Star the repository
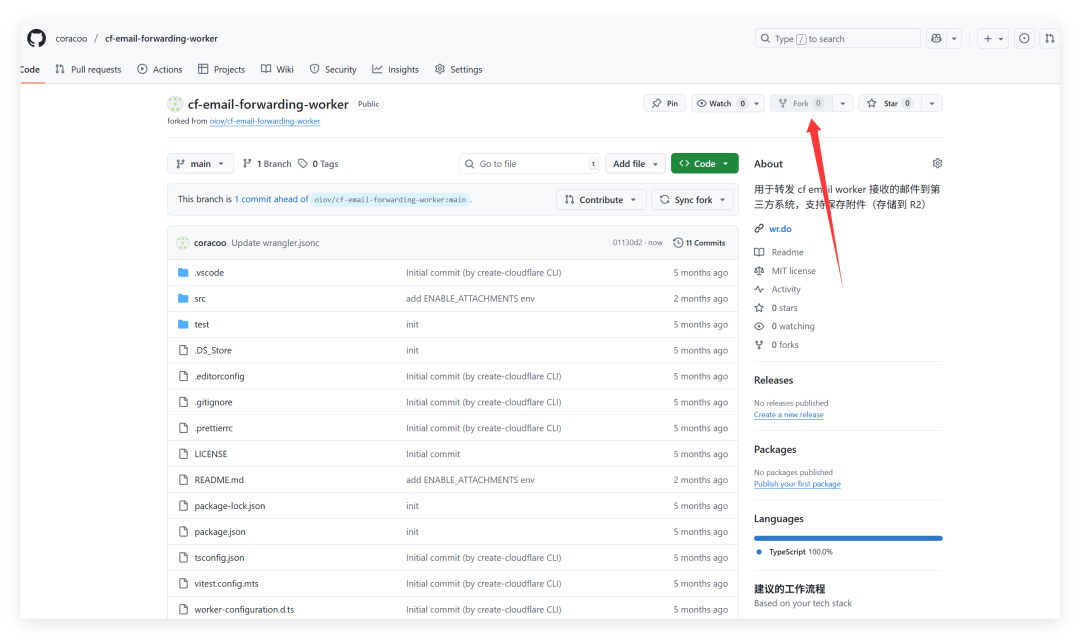This screenshot has height=639, width=1080. pyautogui.click(x=889, y=103)
